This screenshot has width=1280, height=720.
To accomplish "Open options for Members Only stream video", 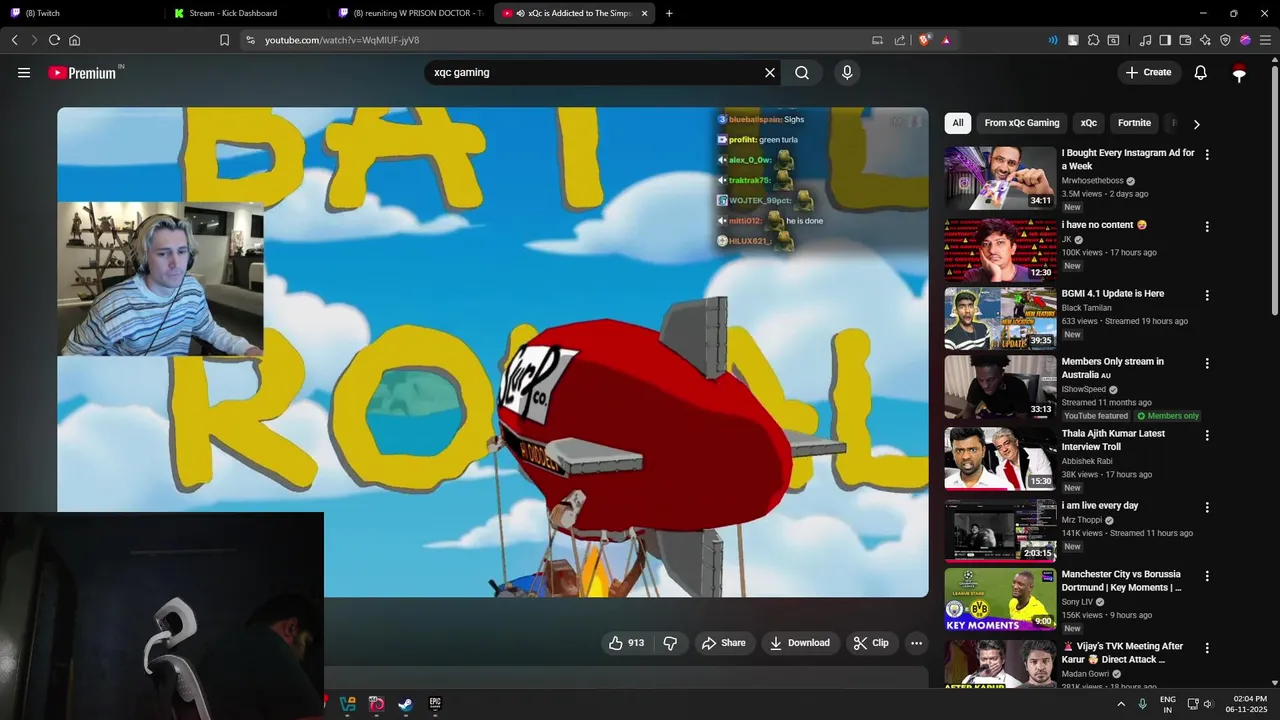I will (1207, 364).
